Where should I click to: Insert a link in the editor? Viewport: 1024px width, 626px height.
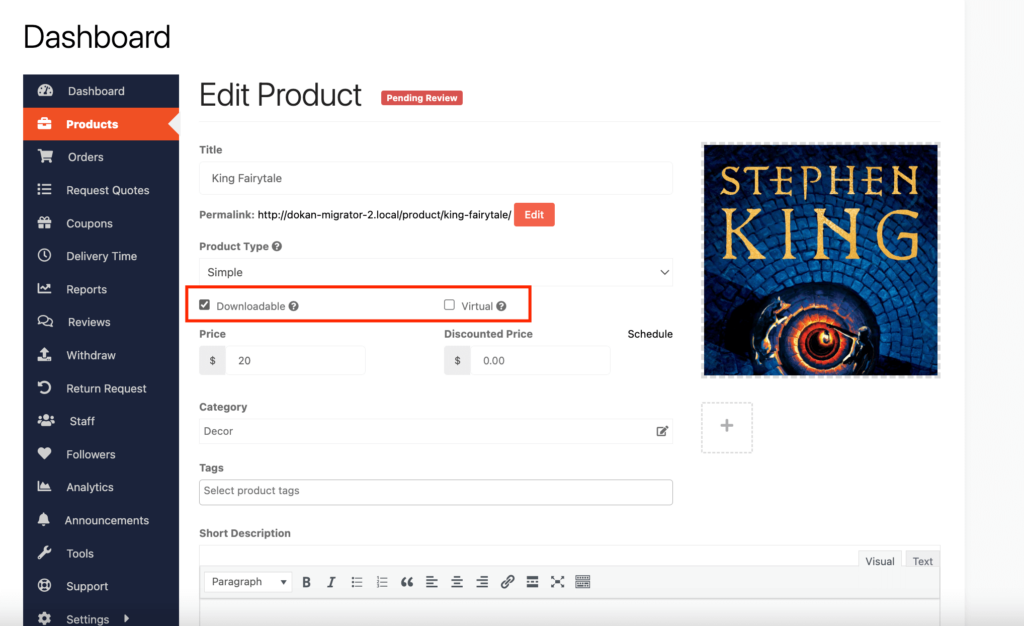click(x=507, y=582)
